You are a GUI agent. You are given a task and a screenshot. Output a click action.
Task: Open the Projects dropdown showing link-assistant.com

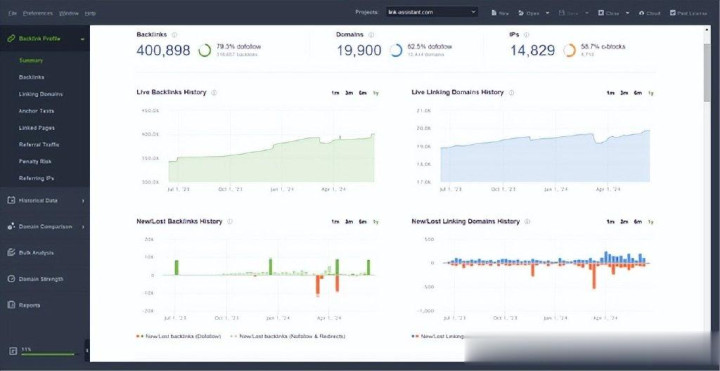[431, 12]
